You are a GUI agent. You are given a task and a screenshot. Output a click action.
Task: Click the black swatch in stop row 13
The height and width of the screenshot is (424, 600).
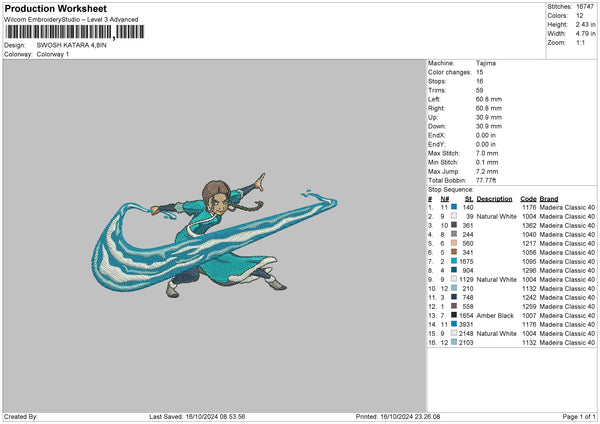[454, 315]
